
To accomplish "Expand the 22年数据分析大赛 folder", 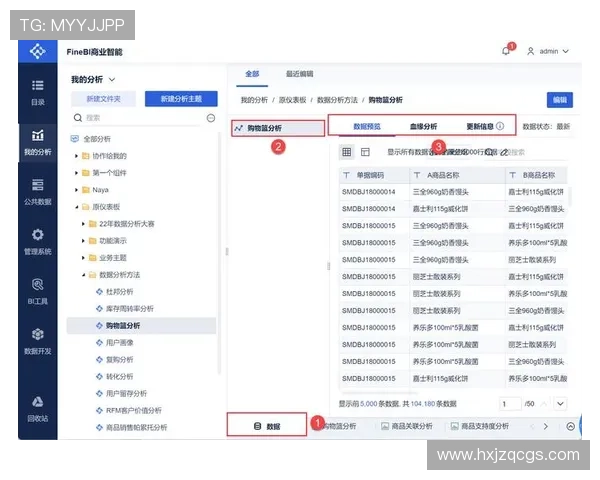I will pyautogui.click(x=83, y=224).
